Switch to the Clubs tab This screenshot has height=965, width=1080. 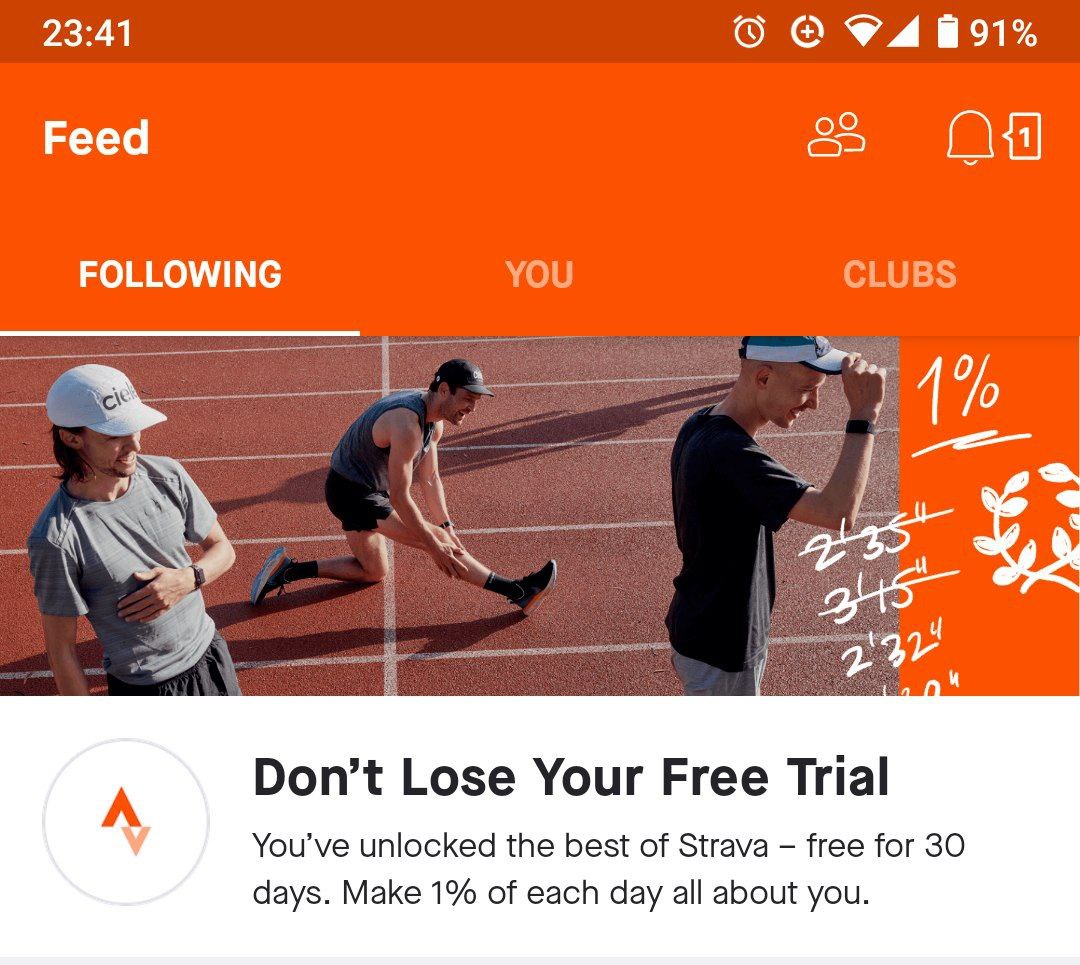click(x=900, y=274)
